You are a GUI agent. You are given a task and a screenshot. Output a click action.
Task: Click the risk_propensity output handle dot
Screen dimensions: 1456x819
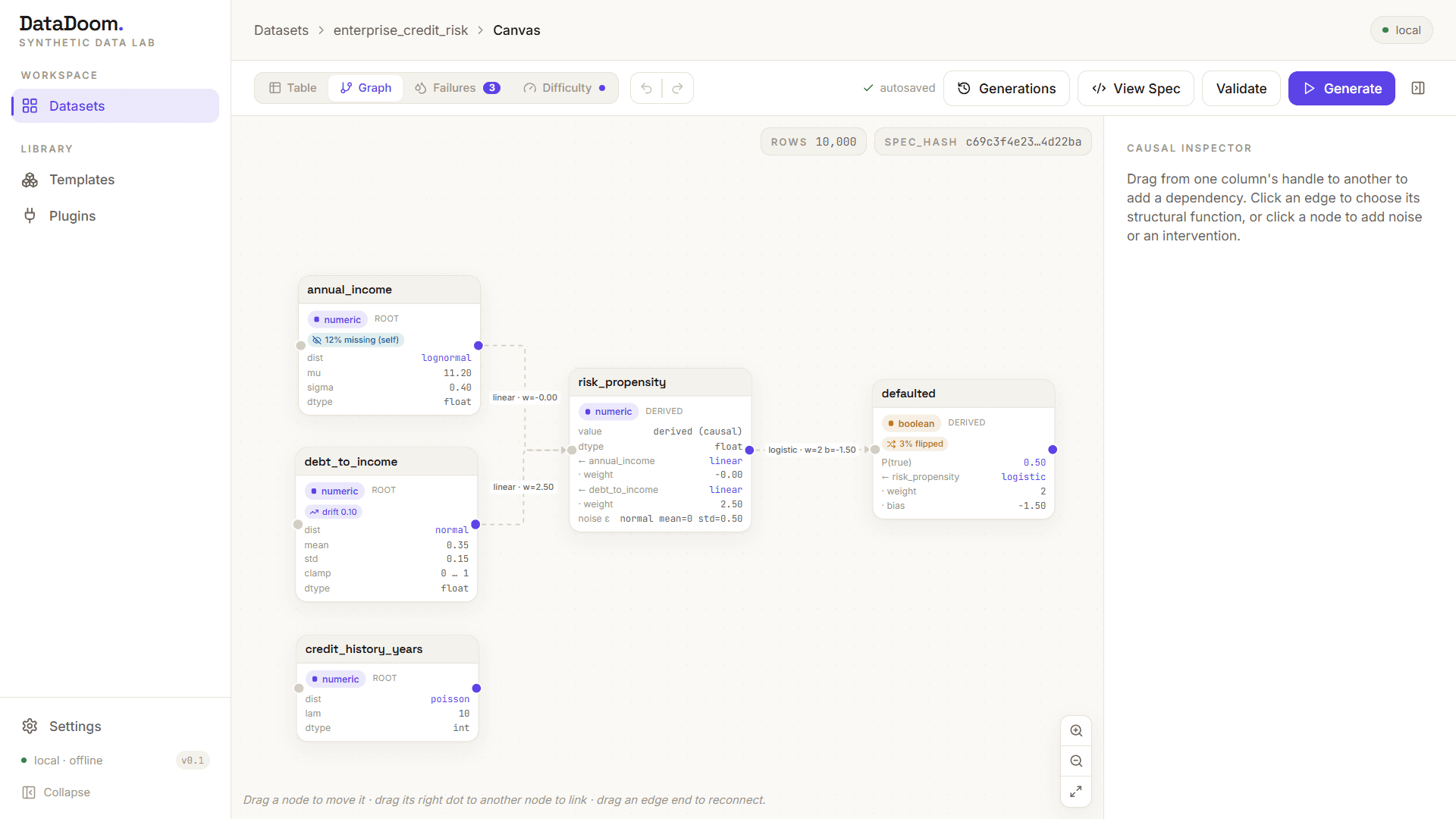pyautogui.click(x=749, y=450)
